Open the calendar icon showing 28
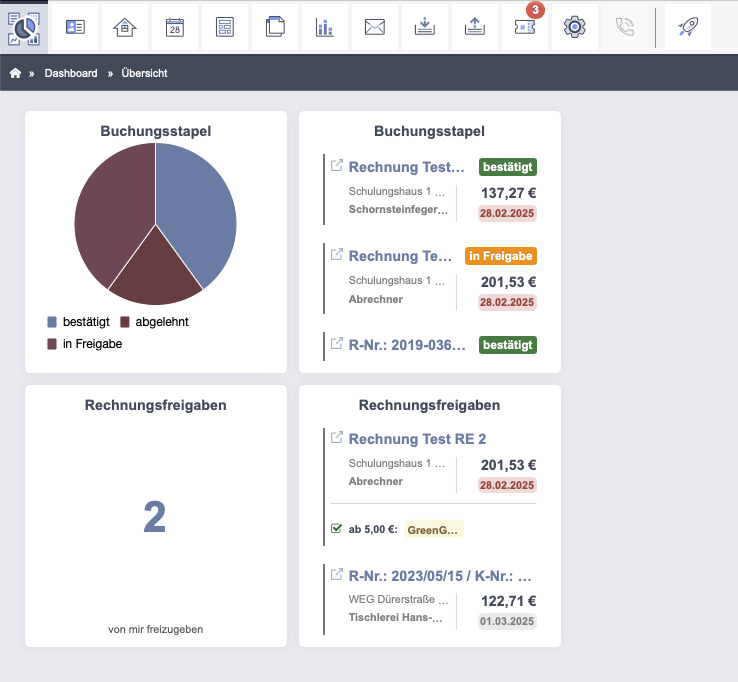 pyautogui.click(x=175, y=27)
